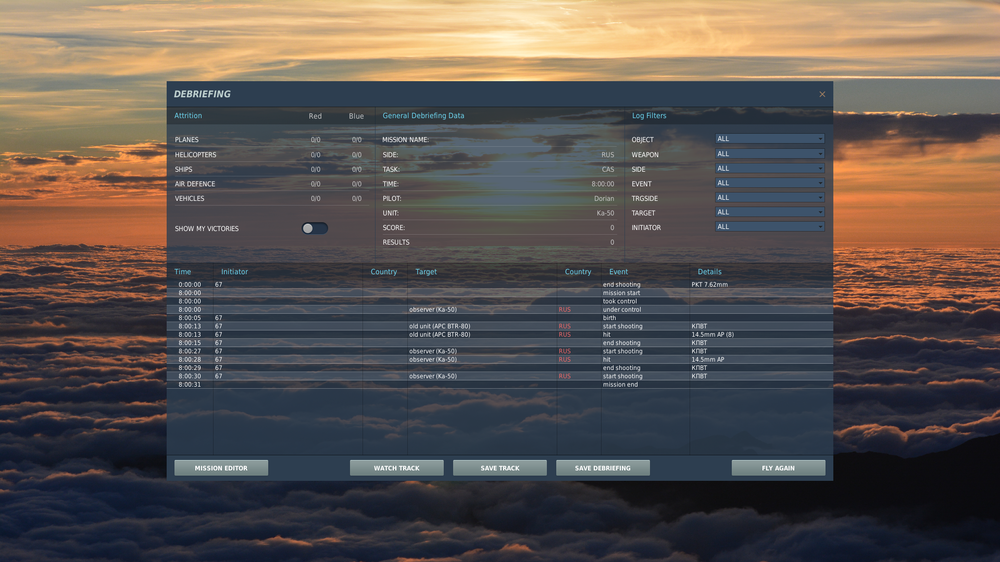The height and width of the screenshot is (562, 1000).
Task: Toggle the Show My Victories switch
Action: (x=314, y=228)
